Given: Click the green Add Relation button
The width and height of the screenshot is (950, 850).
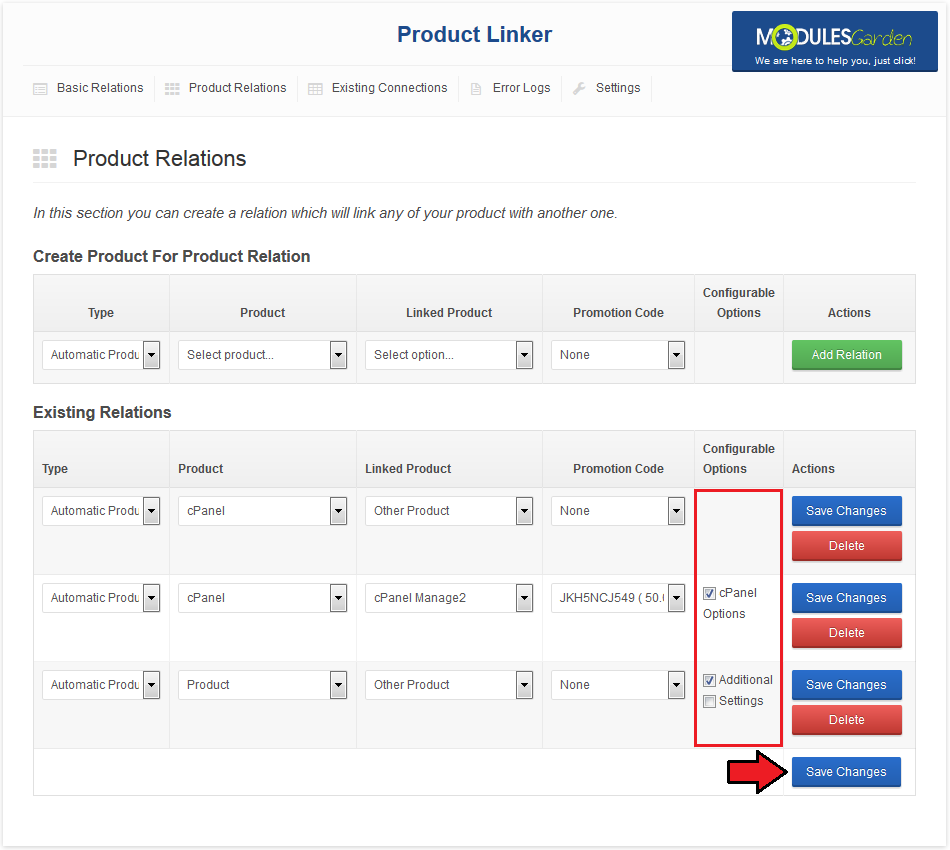Looking at the screenshot, I should [x=846, y=355].
